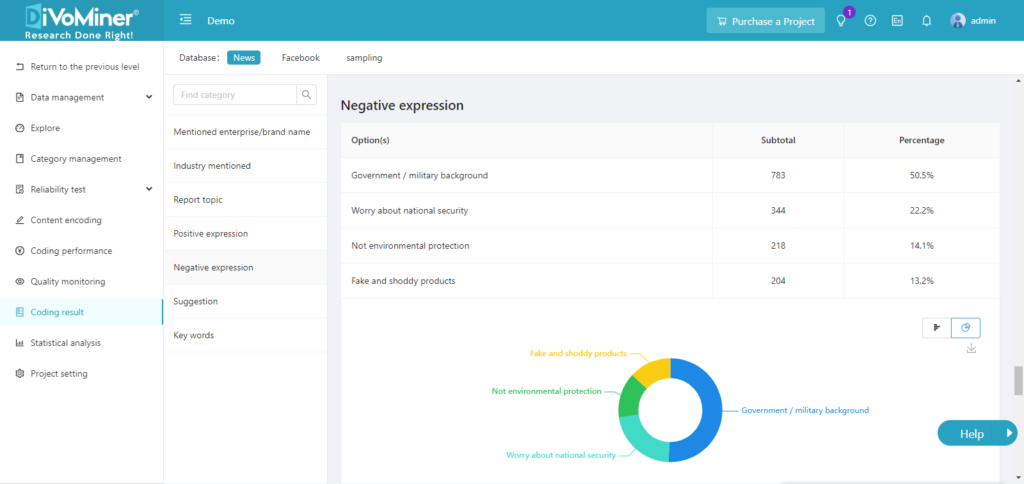Open admin user menu
The width and height of the screenshot is (1024, 484).
(973, 21)
